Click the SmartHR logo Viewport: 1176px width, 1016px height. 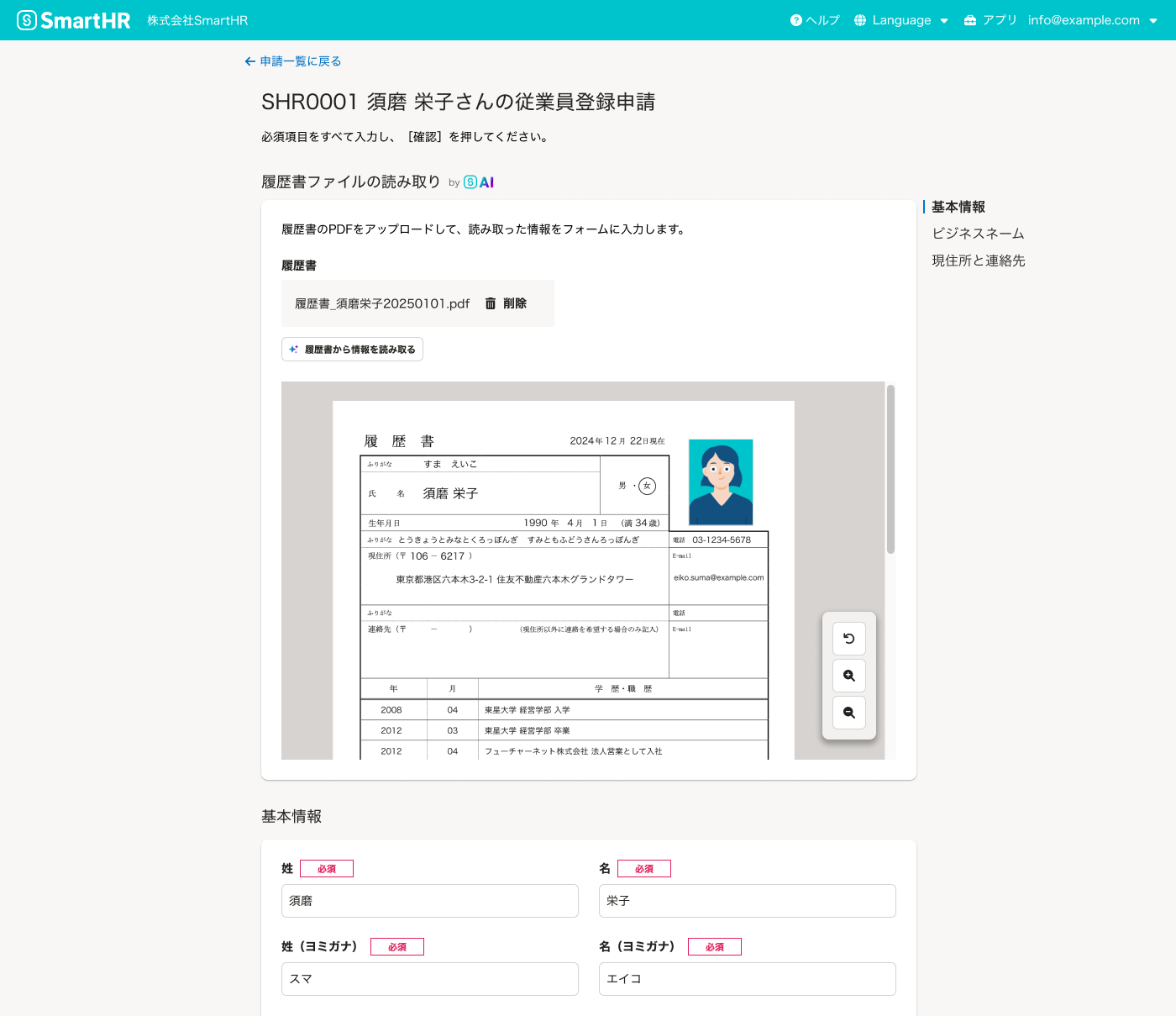click(x=73, y=19)
